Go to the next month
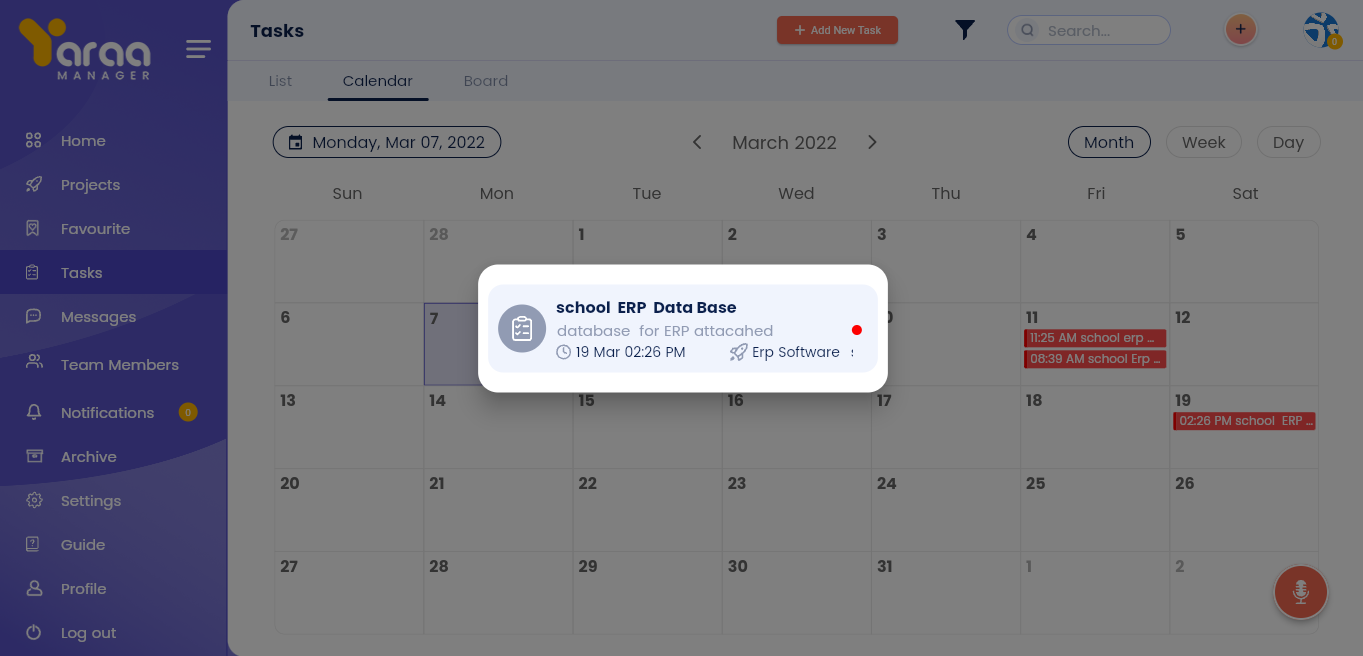Screen dimensions: 1363x656 [872, 142]
